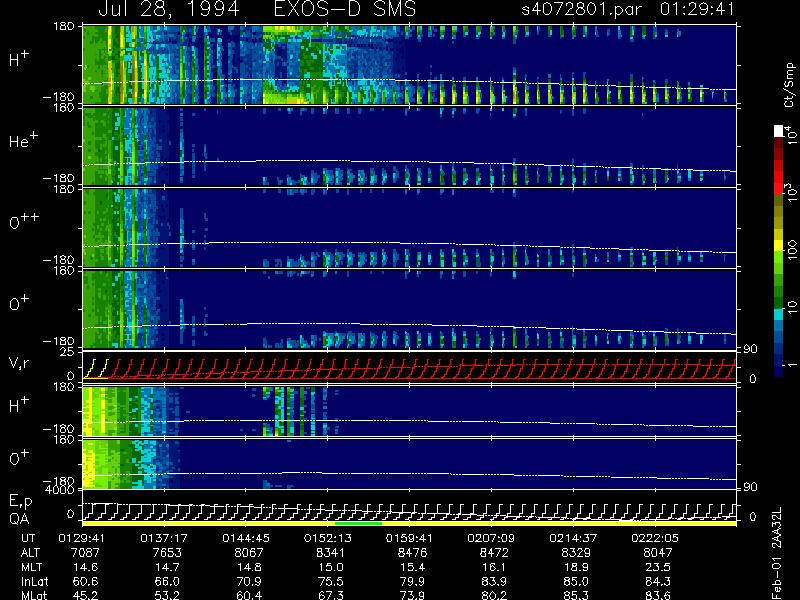The width and height of the screenshot is (800, 600).
Task: Click altitude value '8476'
Action: click(412, 553)
